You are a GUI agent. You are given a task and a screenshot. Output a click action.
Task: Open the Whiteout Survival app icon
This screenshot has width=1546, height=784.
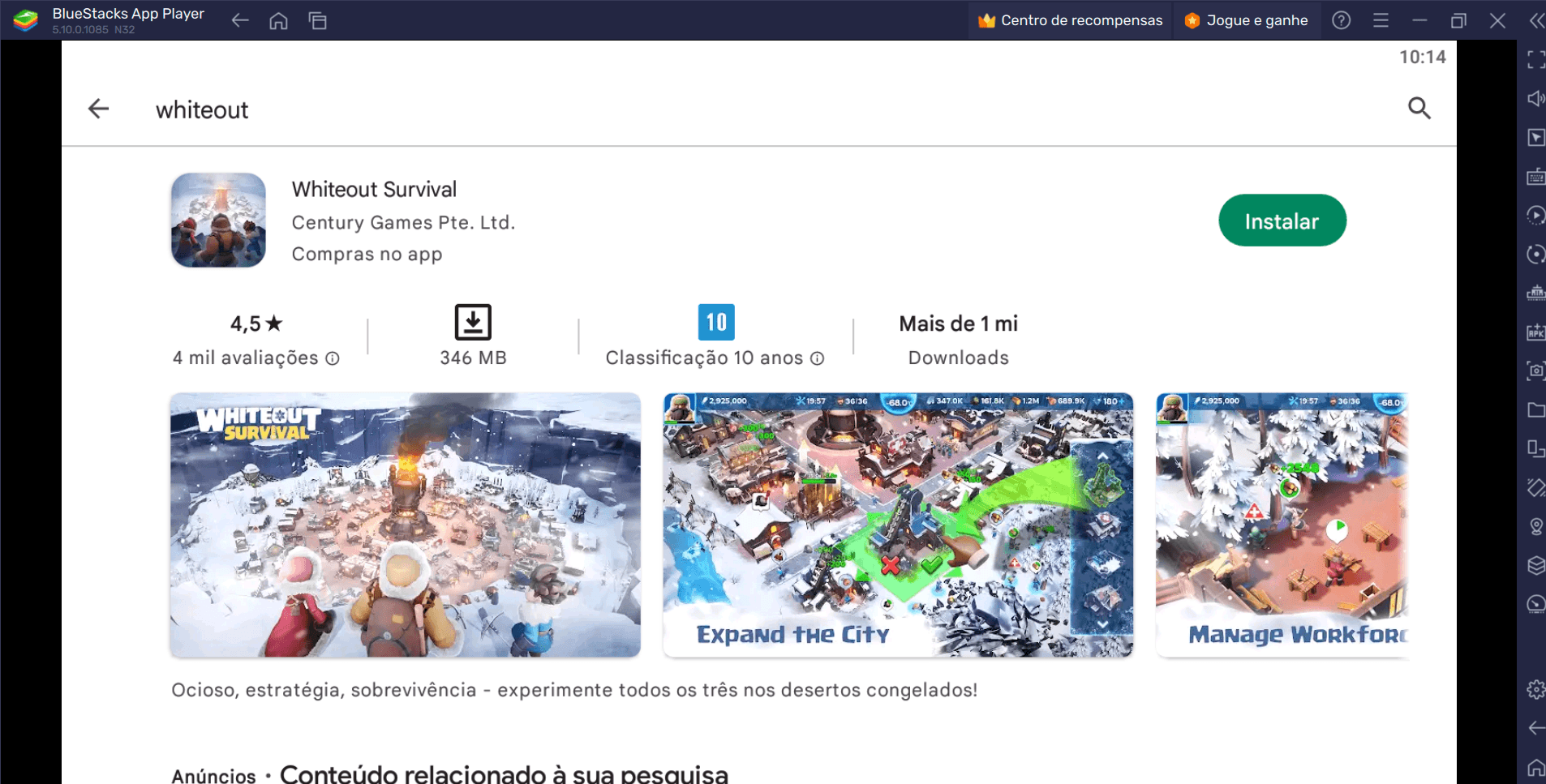pos(218,220)
